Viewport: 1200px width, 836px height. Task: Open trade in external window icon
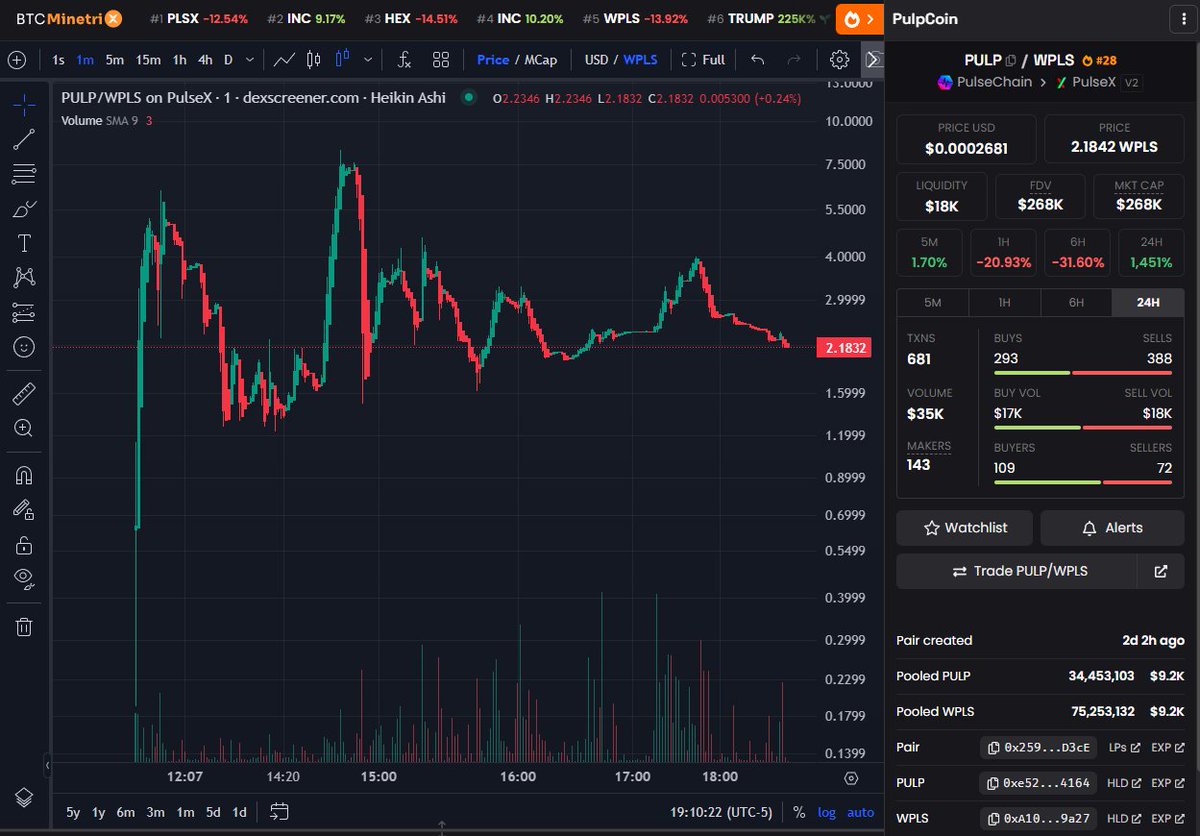tap(1161, 571)
